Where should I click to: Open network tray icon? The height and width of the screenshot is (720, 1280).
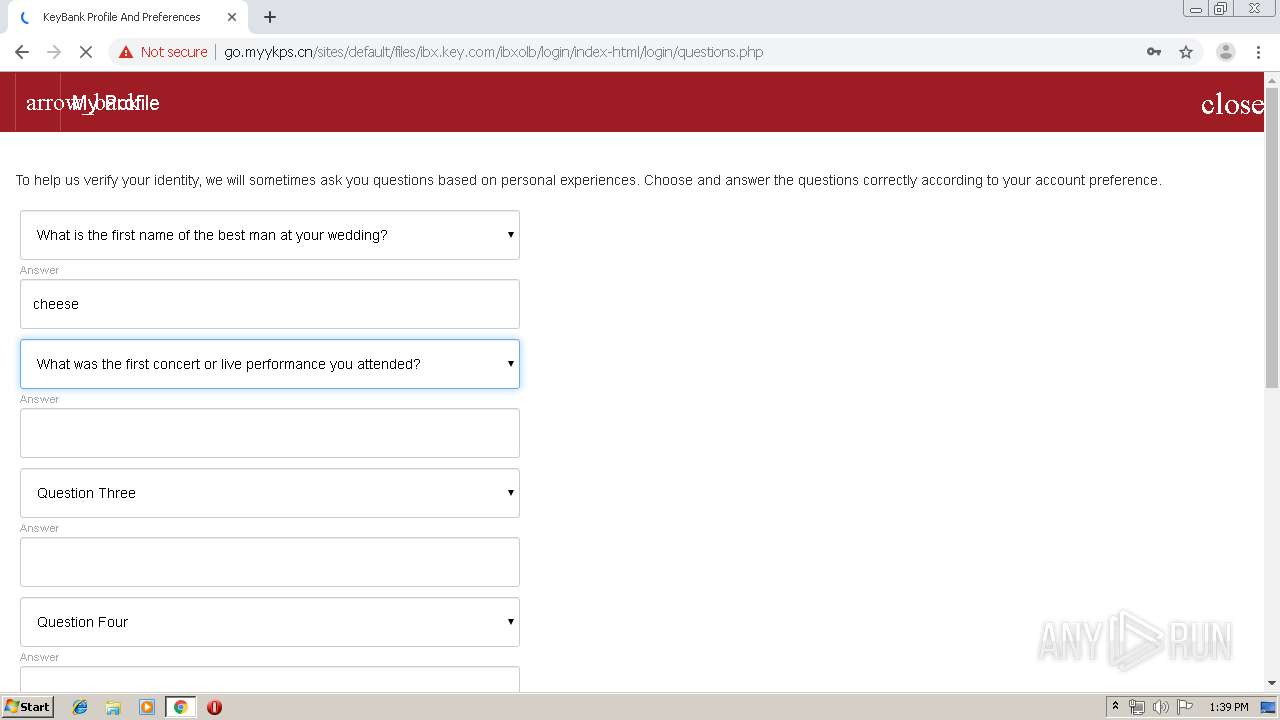pyautogui.click(x=1137, y=707)
